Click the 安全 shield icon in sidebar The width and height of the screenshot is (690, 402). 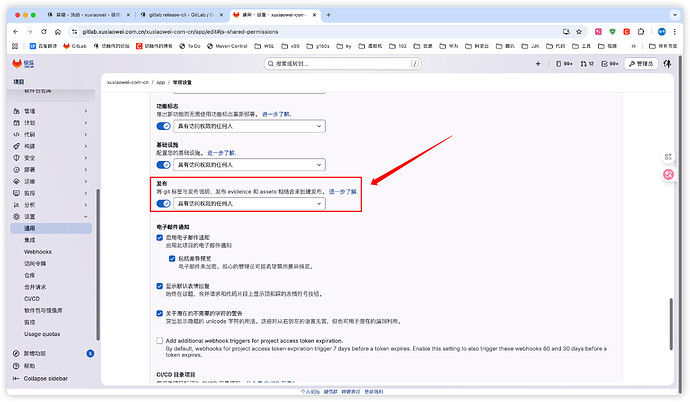click(x=15, y=158)
